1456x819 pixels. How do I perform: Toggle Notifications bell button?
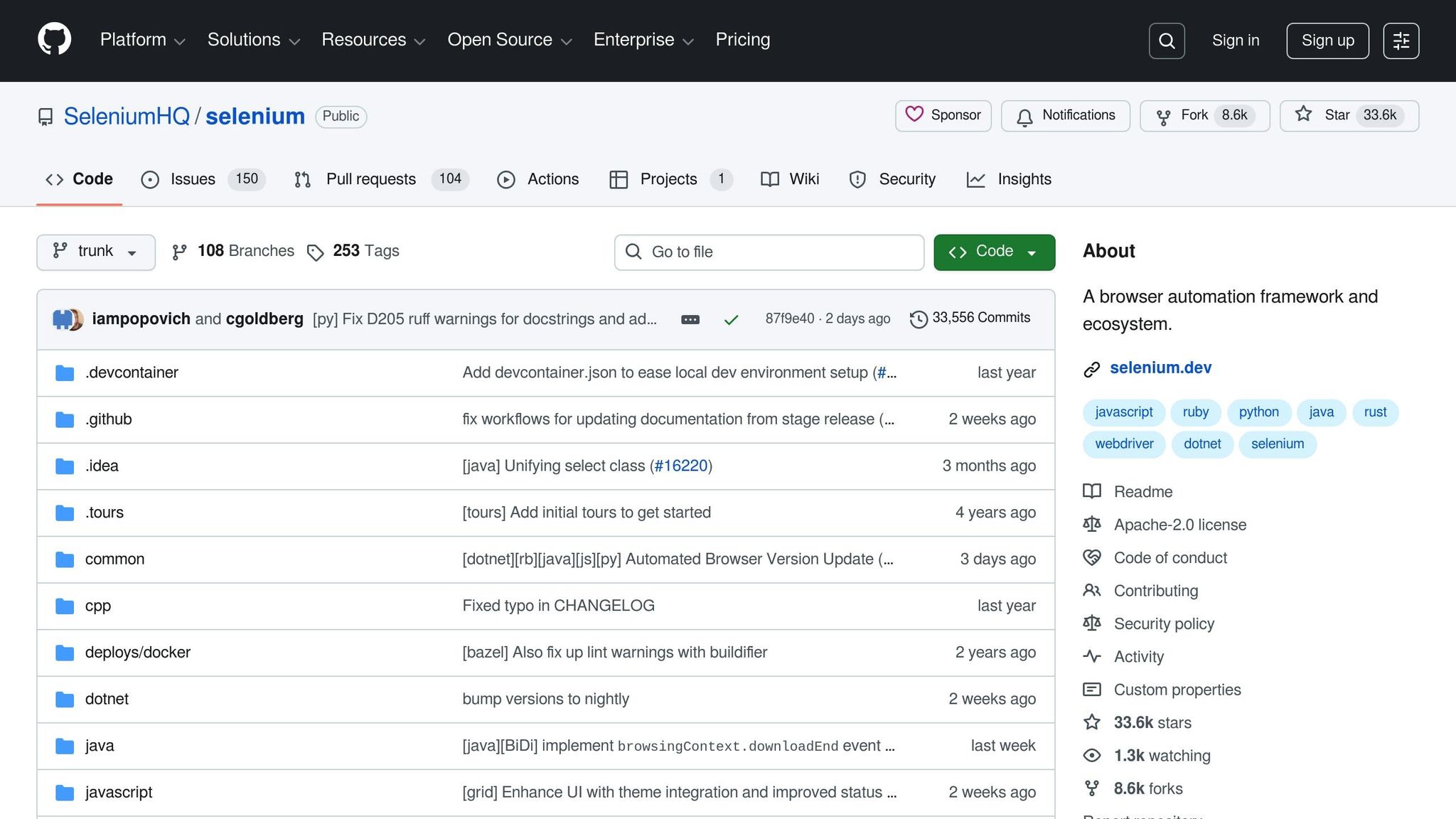pyautogui.click(x=1065, y=115)
